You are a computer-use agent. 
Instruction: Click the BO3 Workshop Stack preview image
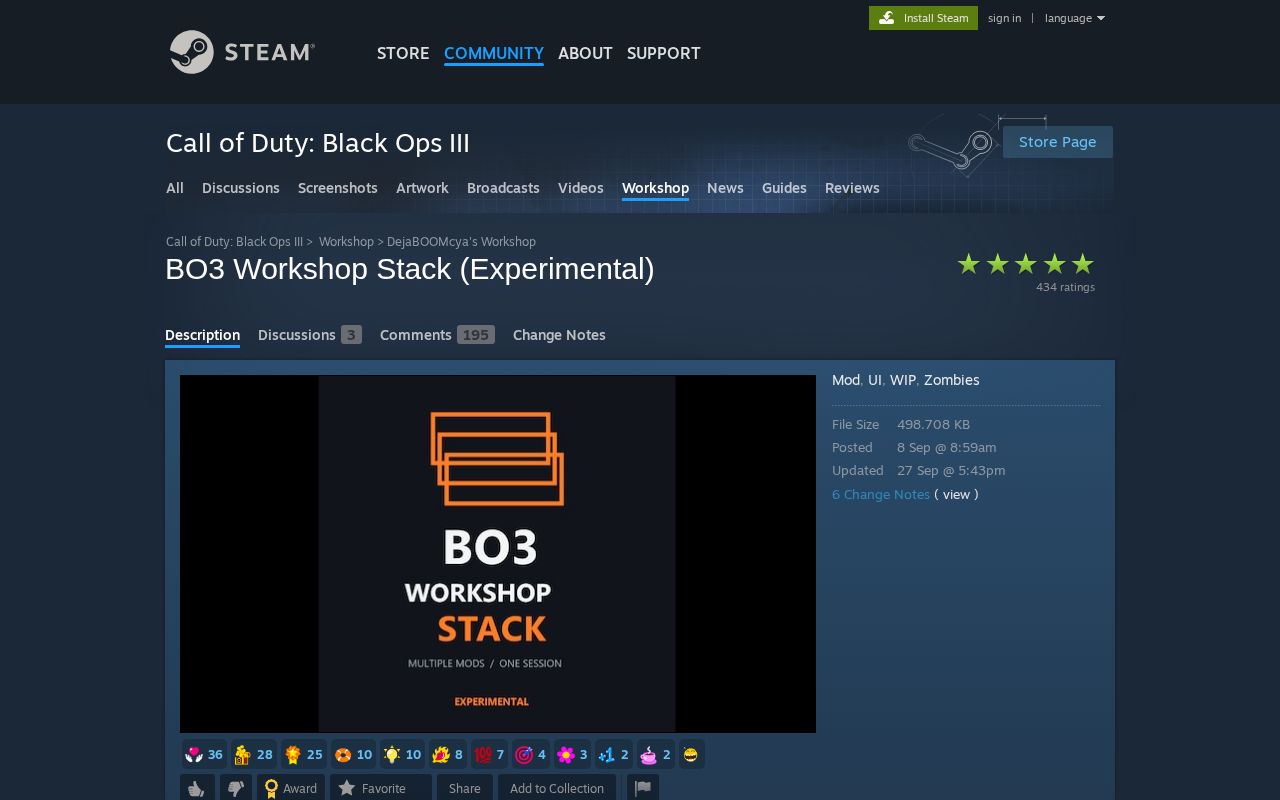498,554
